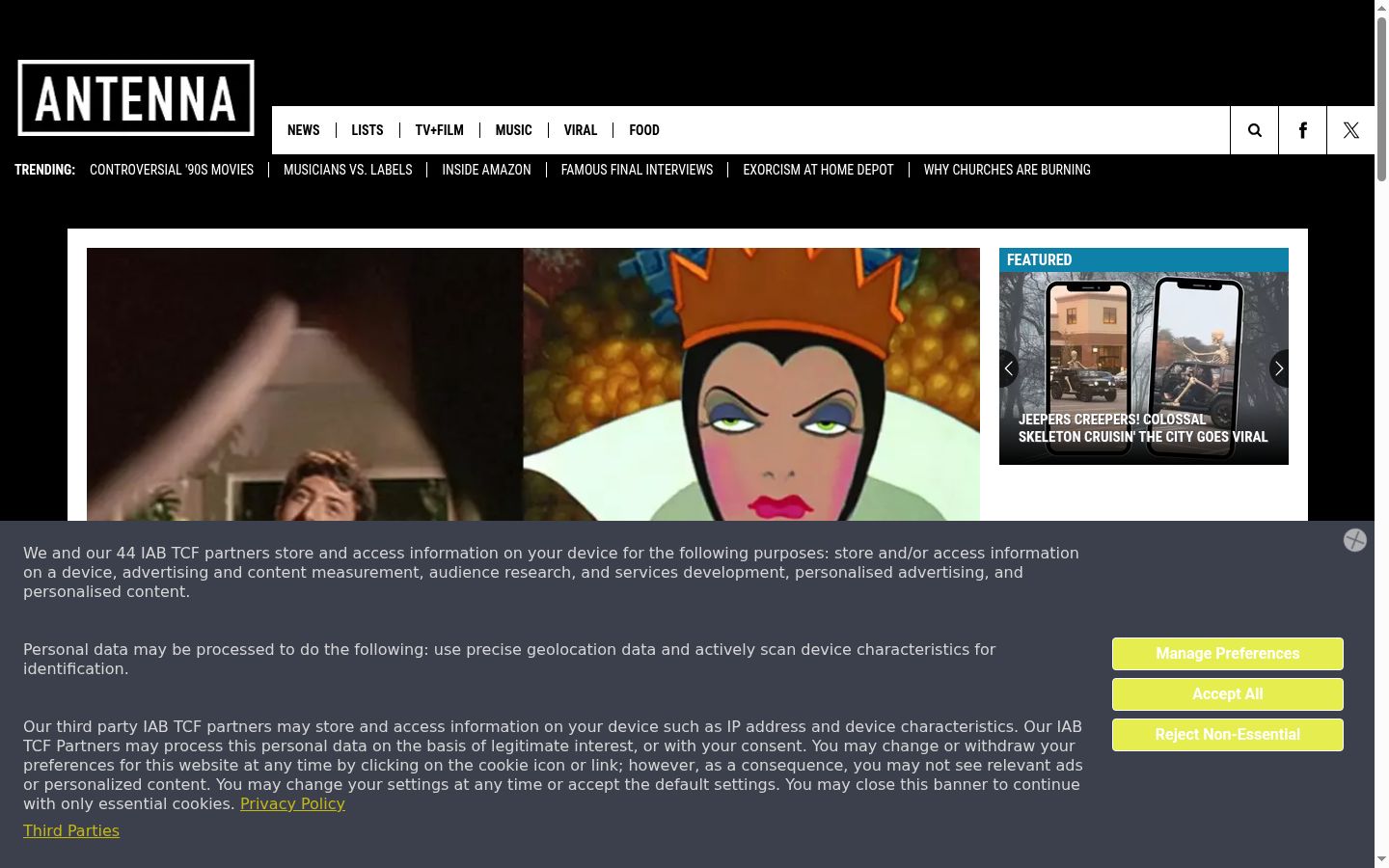1389x868 pixels.
Task: Click the Reject Non-Essential button
Action: (1227, 735)
